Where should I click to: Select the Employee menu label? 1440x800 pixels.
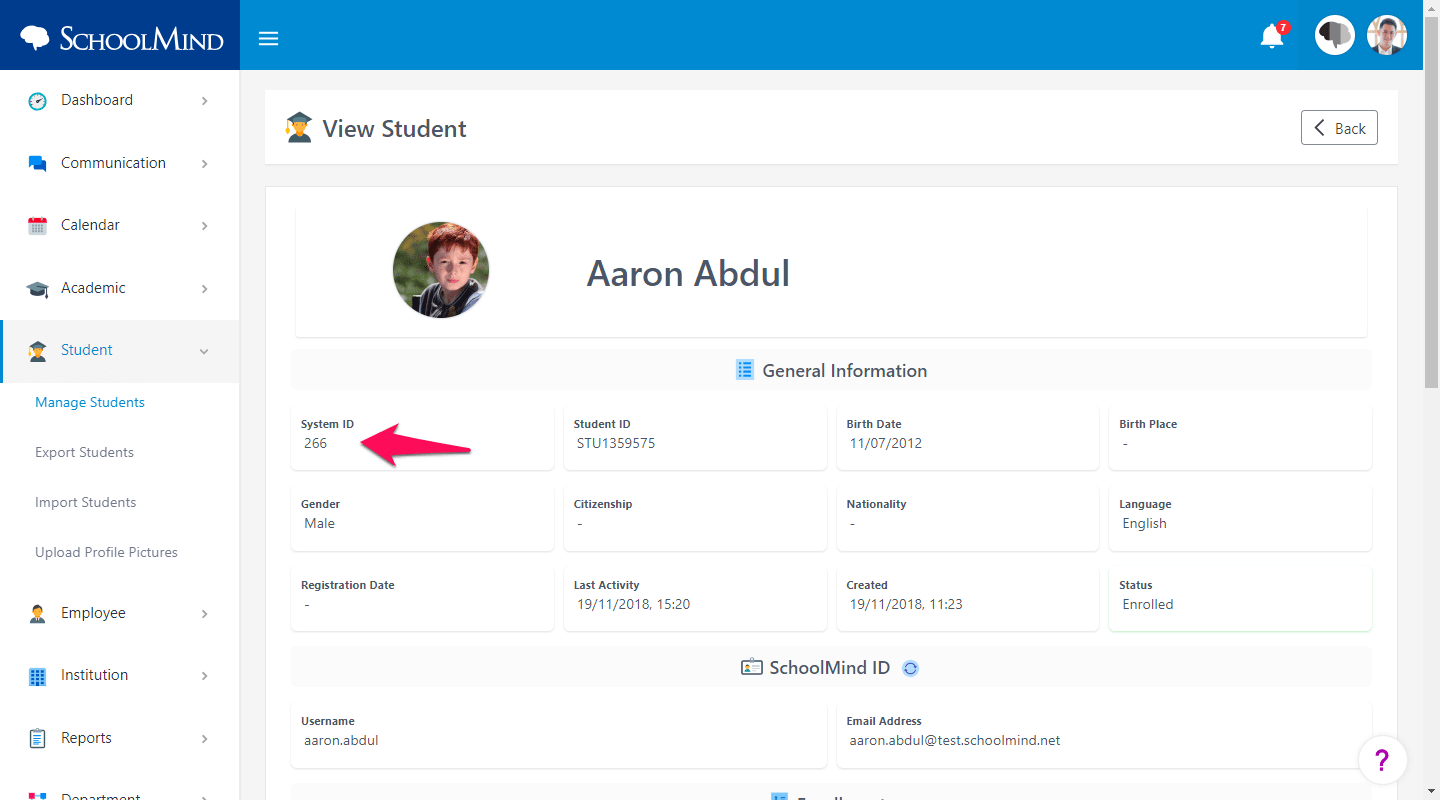point(93,613)
